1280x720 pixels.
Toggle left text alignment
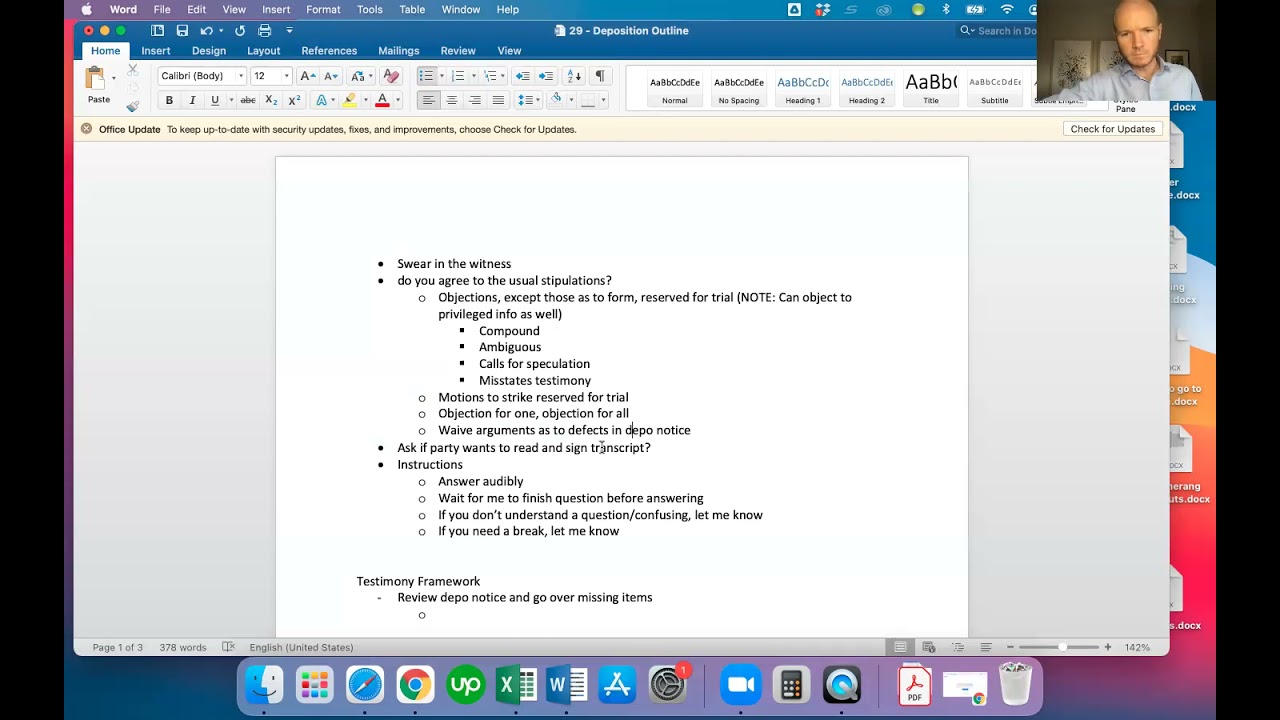pos(428,100)
